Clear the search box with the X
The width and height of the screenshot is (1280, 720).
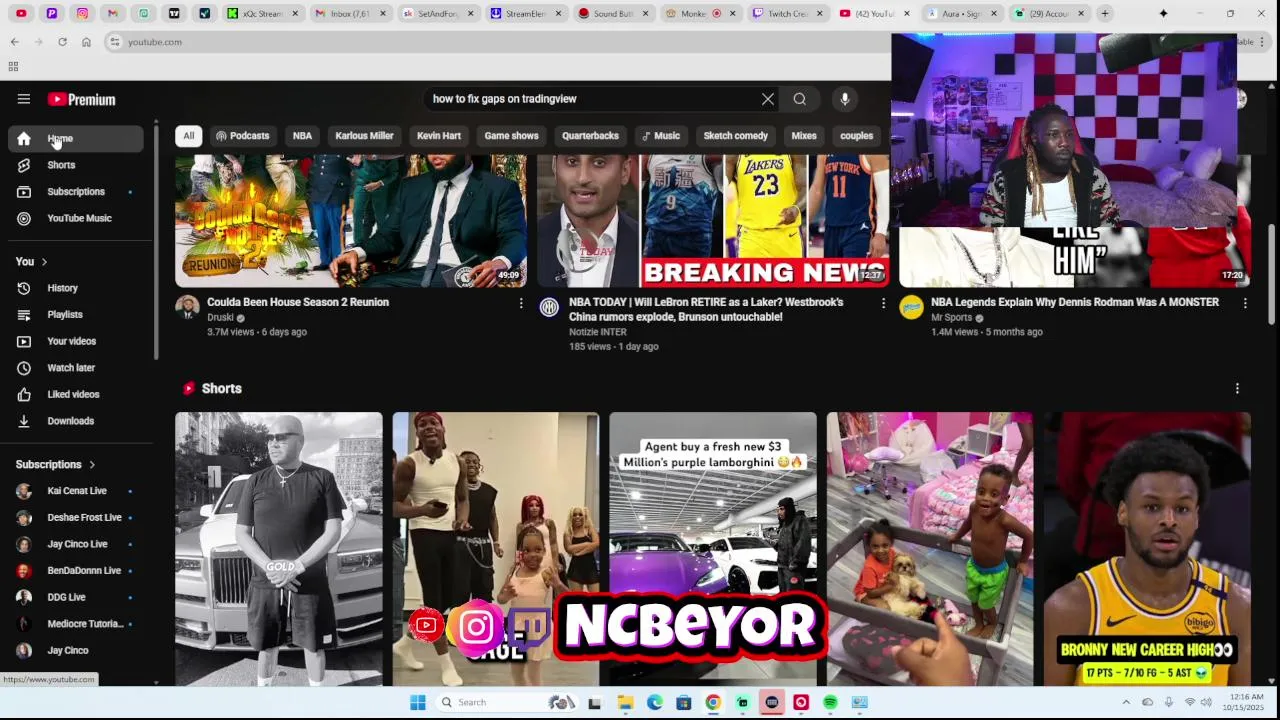pos(768,99)
